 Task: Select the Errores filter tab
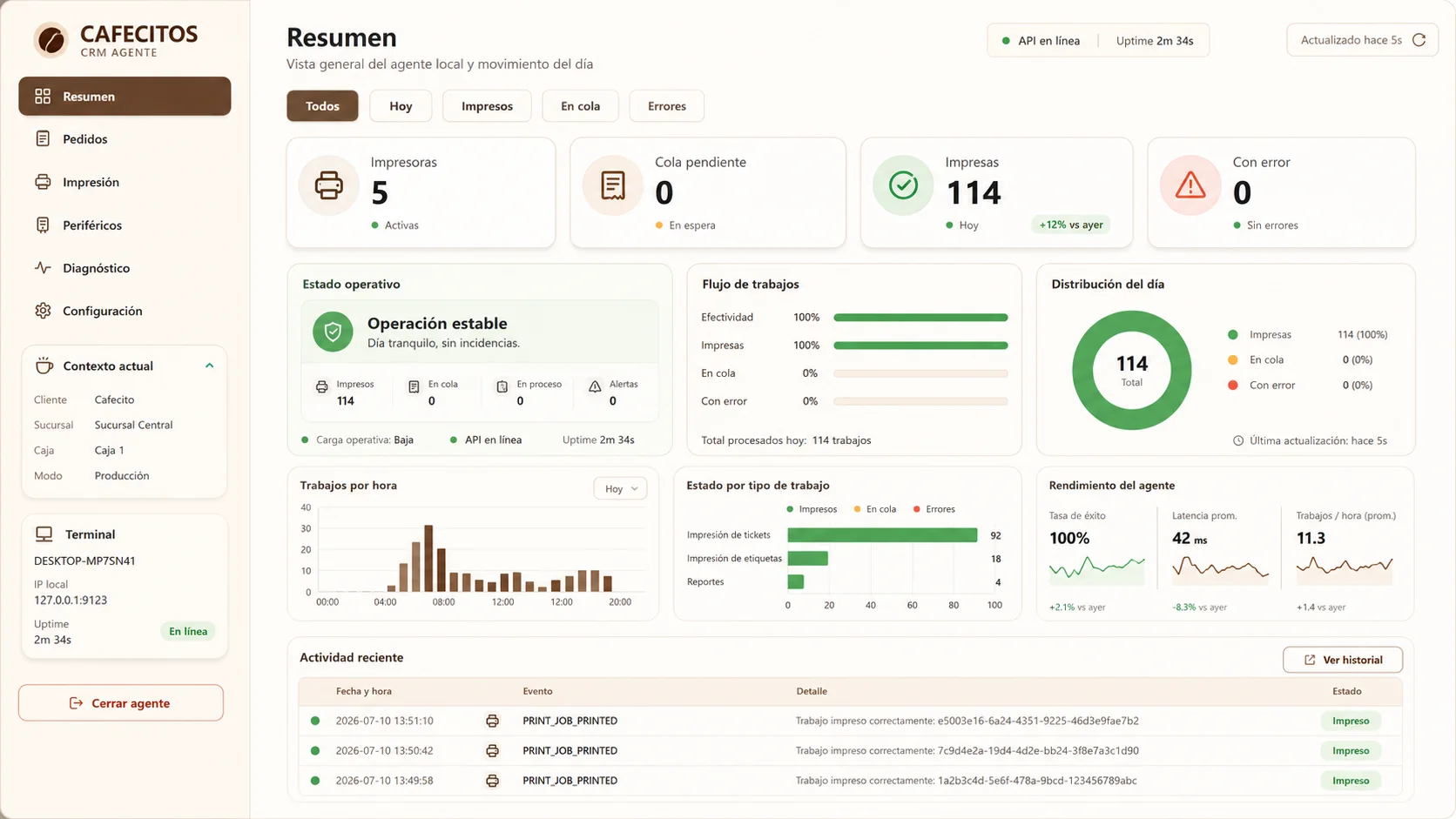(x=666, y=106)
